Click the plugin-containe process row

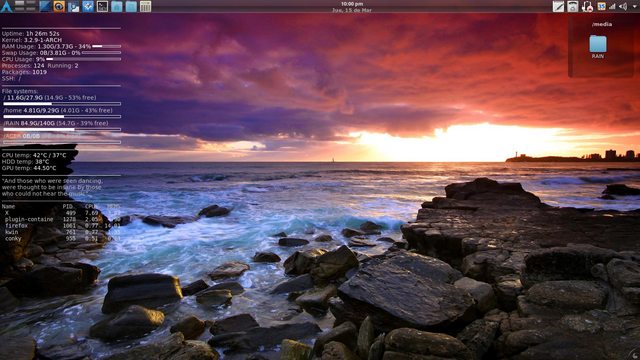pyautogui.click(x=61, y=219)
